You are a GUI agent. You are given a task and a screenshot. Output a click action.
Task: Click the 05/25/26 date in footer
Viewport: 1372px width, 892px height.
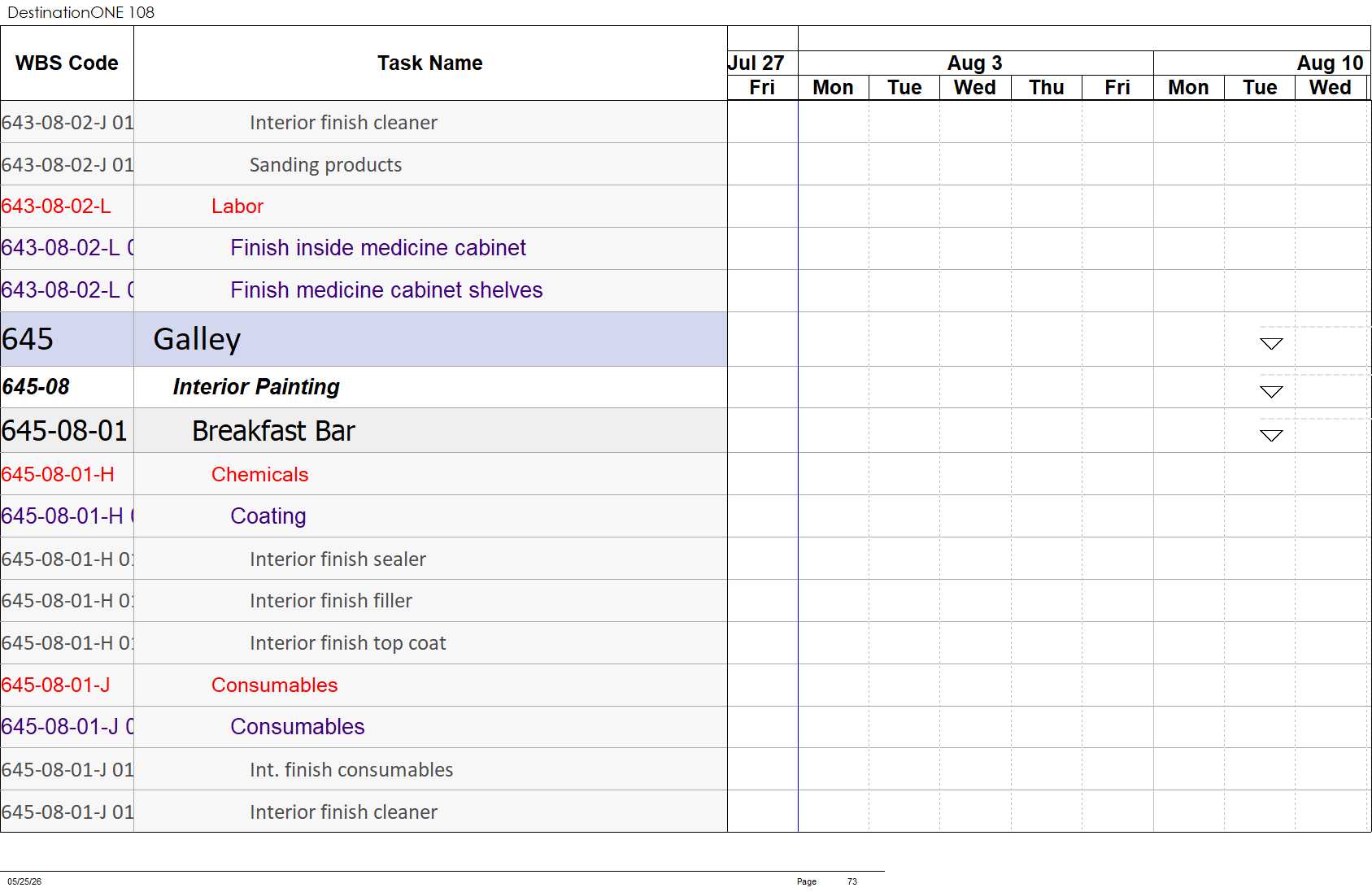pyautogui.click(x=24, y=881)
